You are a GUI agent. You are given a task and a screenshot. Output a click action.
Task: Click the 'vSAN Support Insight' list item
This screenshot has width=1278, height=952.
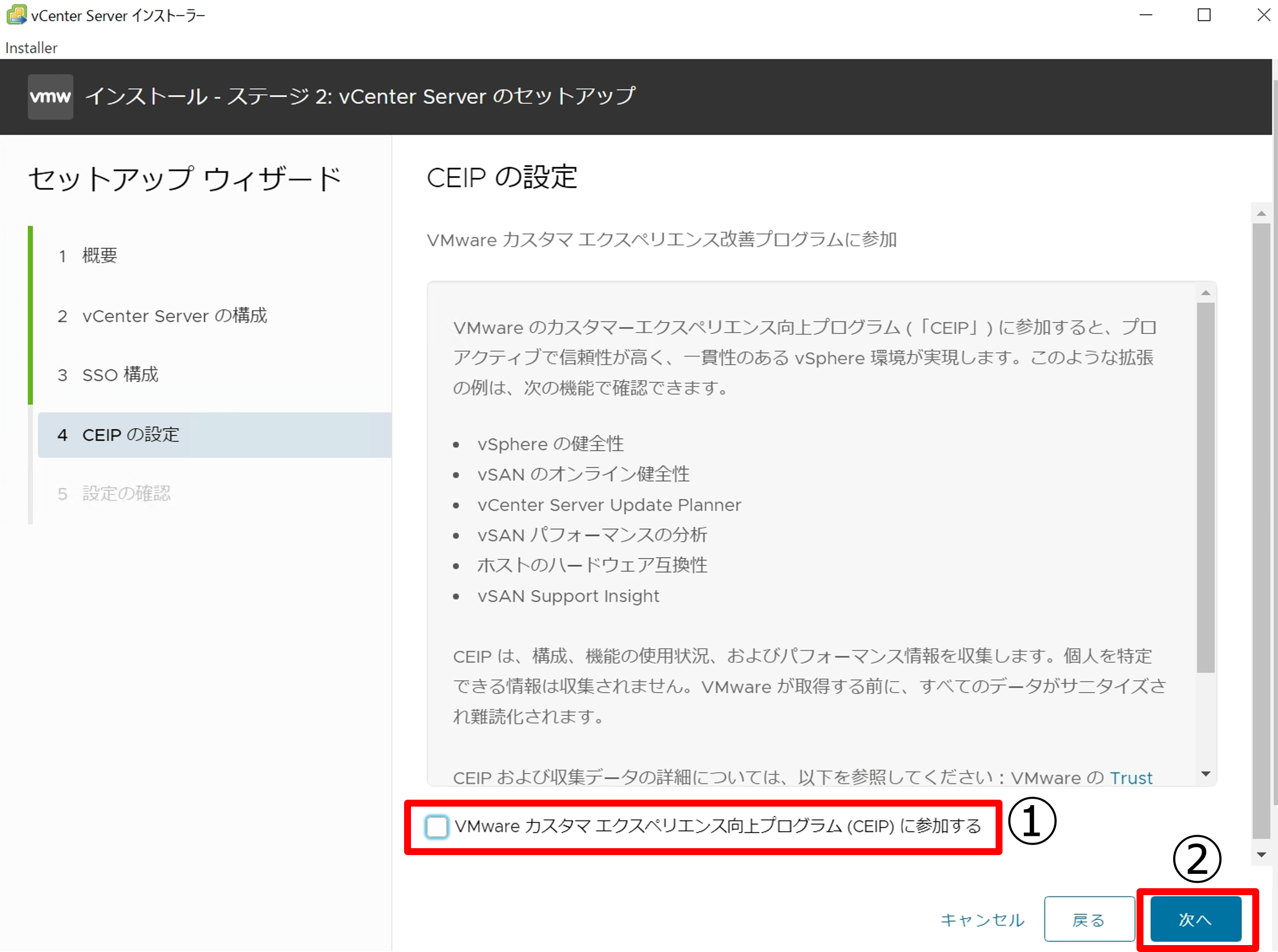click(568, 596)
